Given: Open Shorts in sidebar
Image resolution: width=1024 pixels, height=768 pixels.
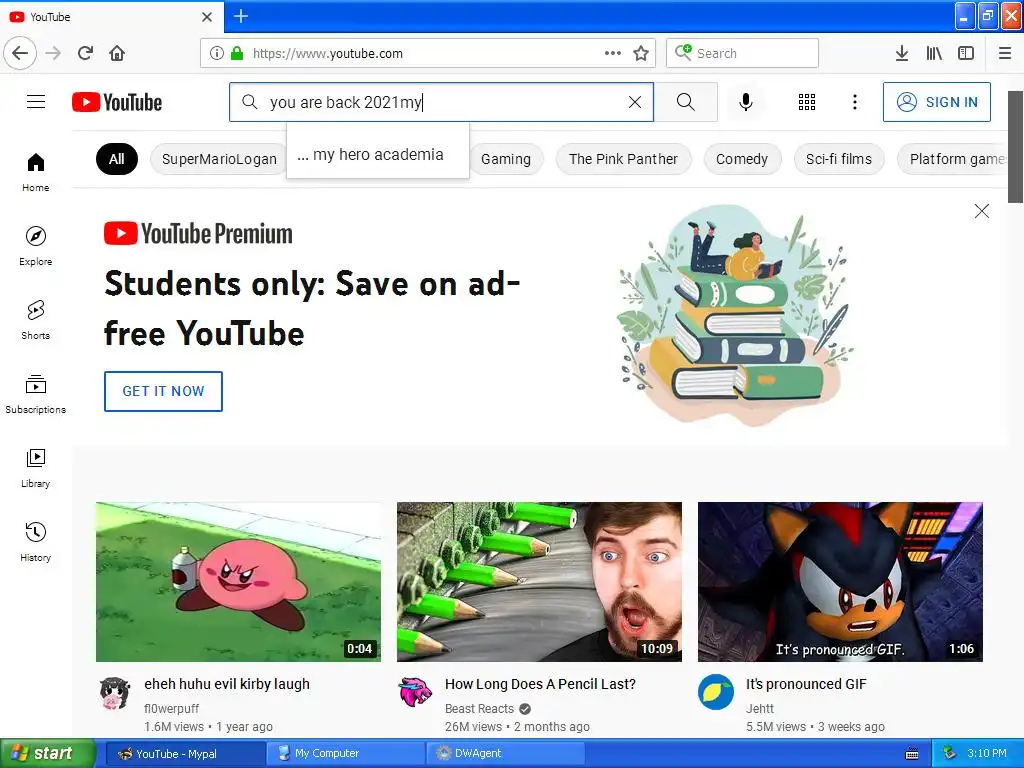Looking at the screenshot, I should click(x=36, y=320).
